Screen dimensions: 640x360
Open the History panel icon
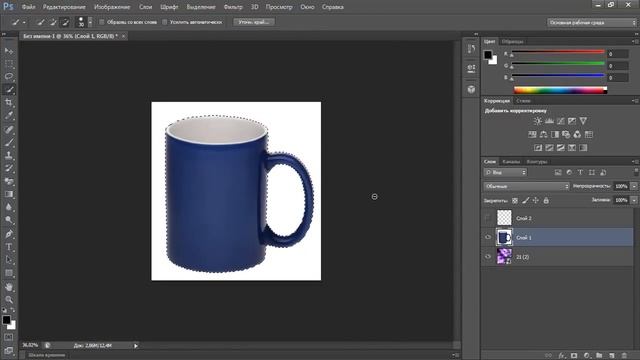pyautogui.click(x=471, y=49)
